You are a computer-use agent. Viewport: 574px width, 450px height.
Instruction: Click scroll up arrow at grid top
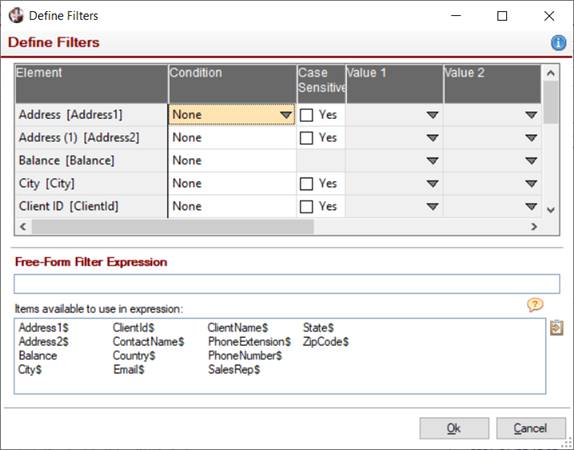551,73
